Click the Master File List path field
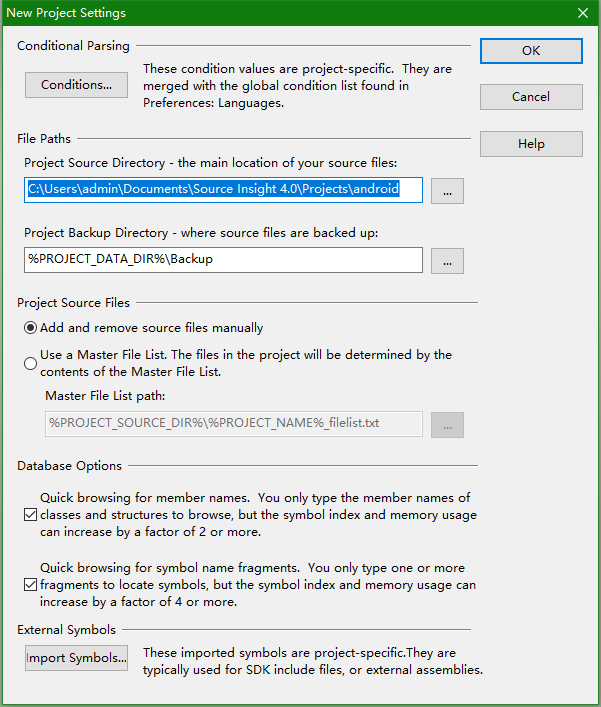This screenshot has width=601, height=707. tap(234, 423)
